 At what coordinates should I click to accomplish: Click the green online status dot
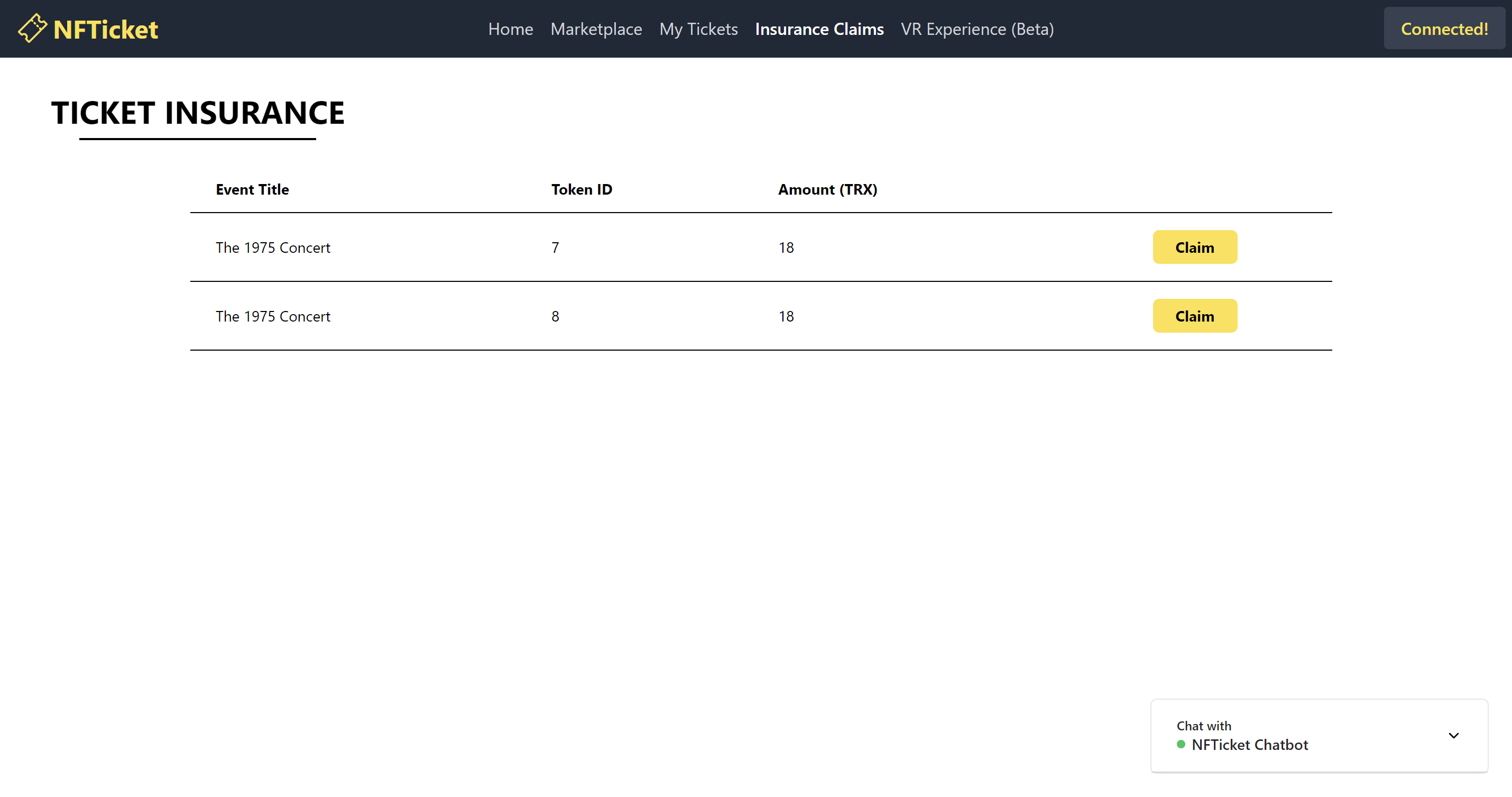pos(1181,744)
